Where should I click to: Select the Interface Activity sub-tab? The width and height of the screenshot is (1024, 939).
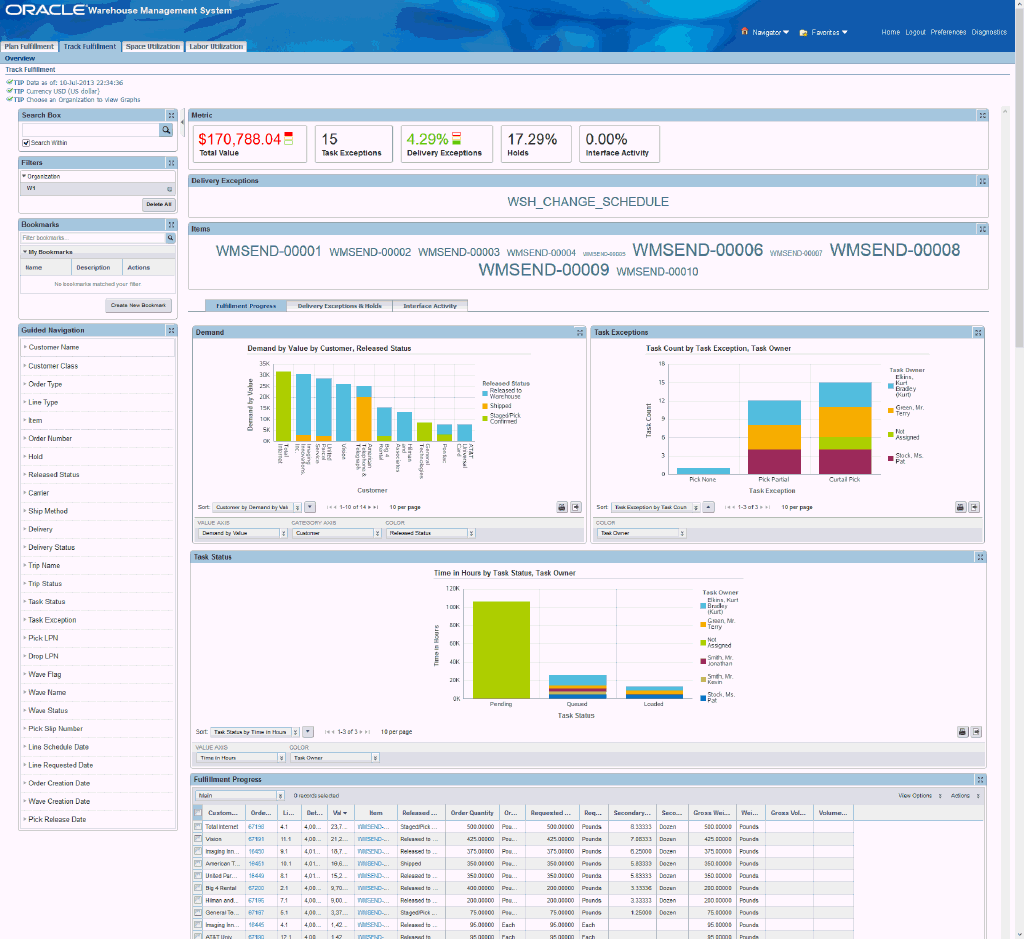click(x=430, y=306)
